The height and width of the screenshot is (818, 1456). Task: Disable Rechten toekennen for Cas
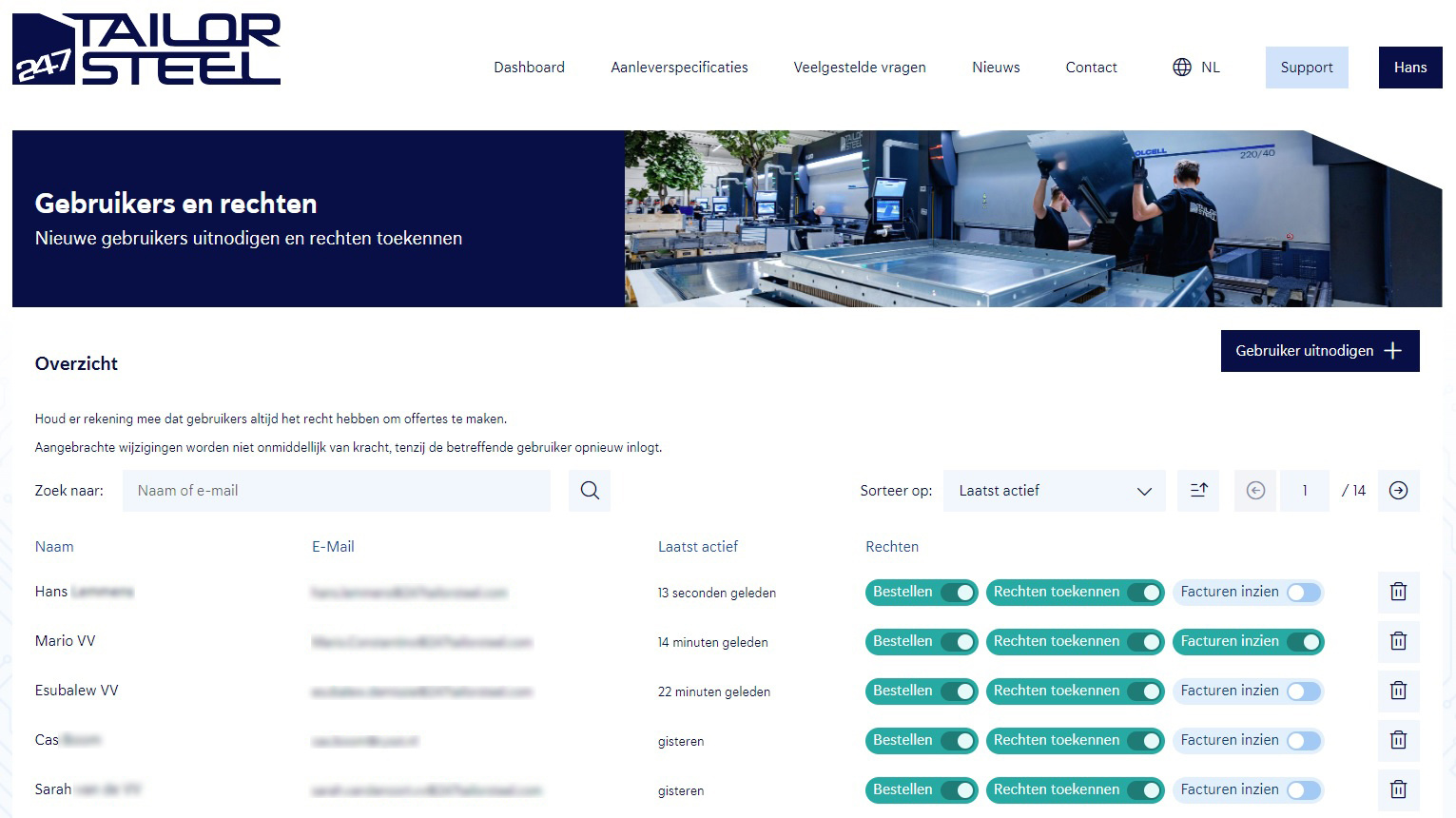coord(1144,741)
